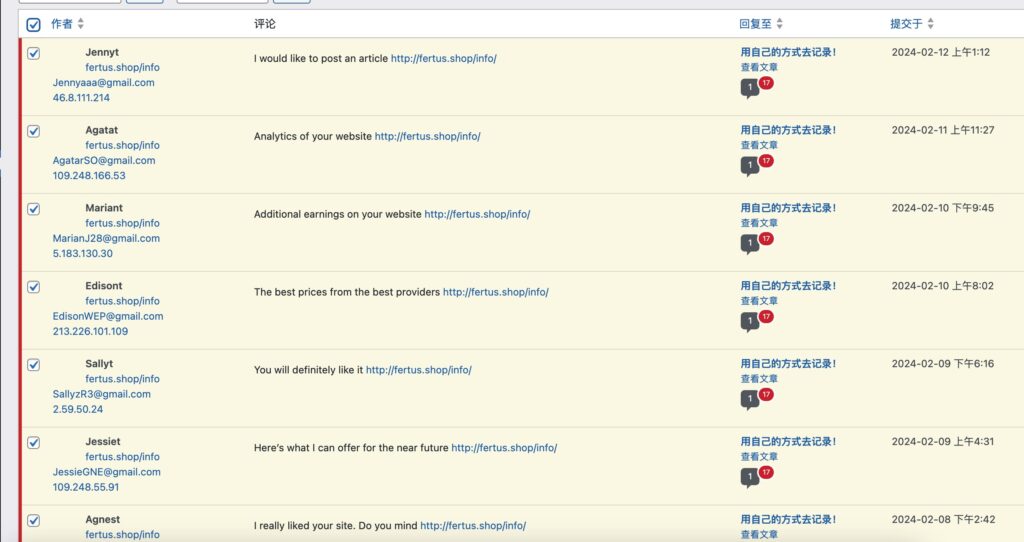Sort comments by 回复至 column arrows
The width and height of the screenshot is (1024, 542).
(x=780, y=24)
